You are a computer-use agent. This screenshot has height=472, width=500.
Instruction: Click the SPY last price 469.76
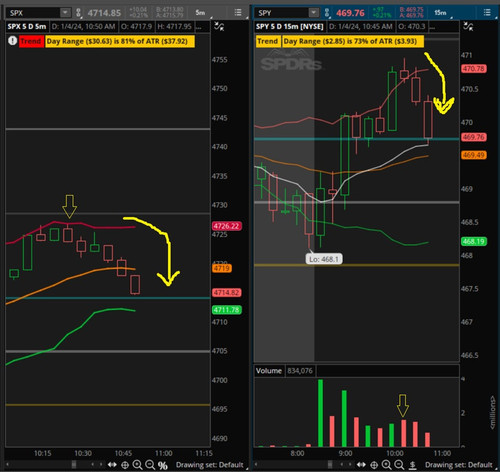tap(350, 13)
